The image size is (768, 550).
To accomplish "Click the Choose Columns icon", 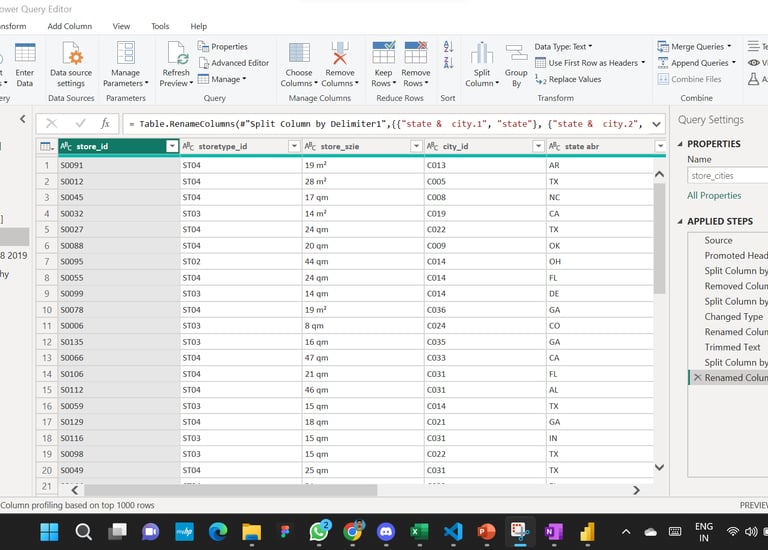I will click(x=298, y=54).
